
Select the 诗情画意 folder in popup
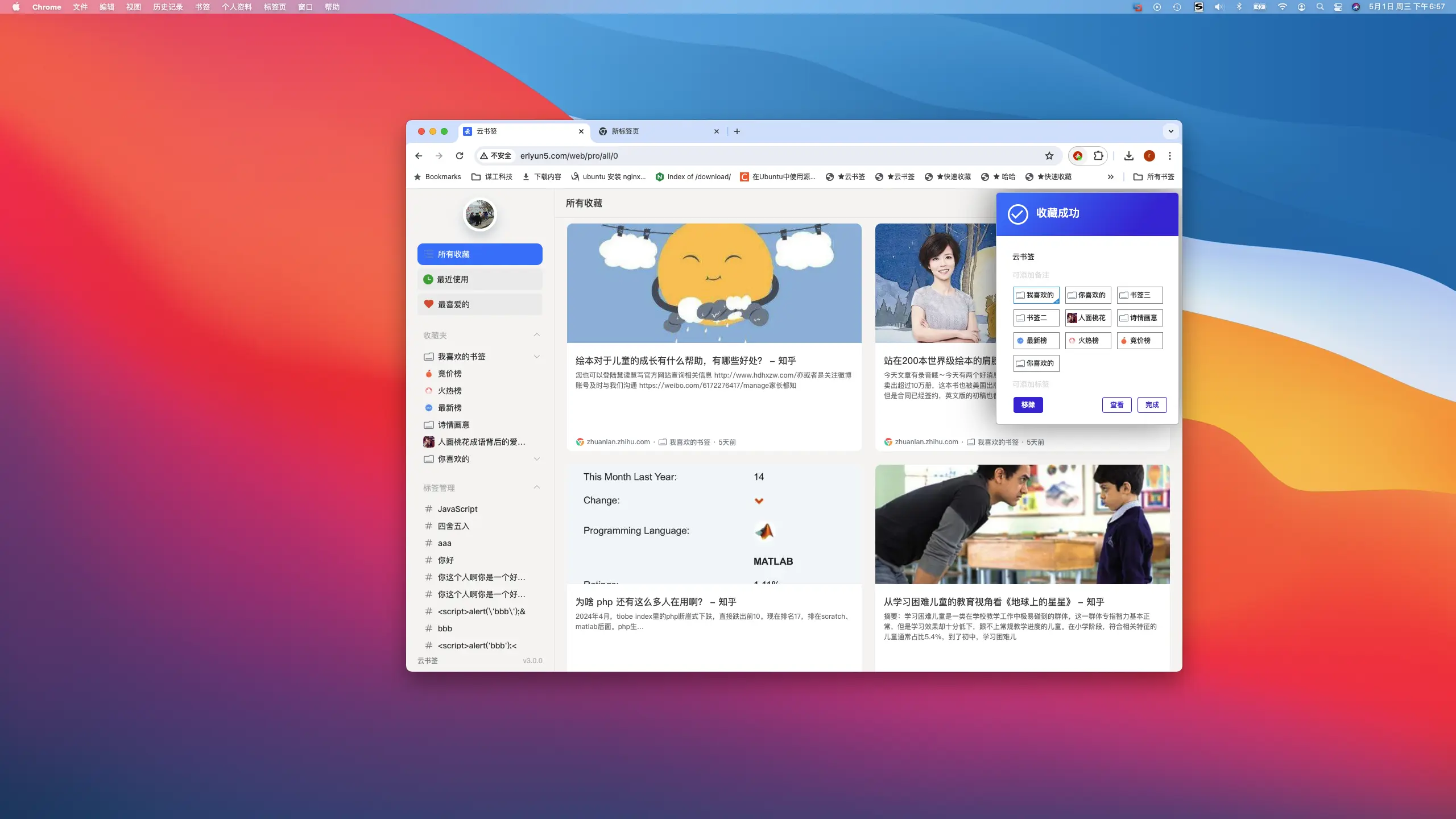[1140, 318]
